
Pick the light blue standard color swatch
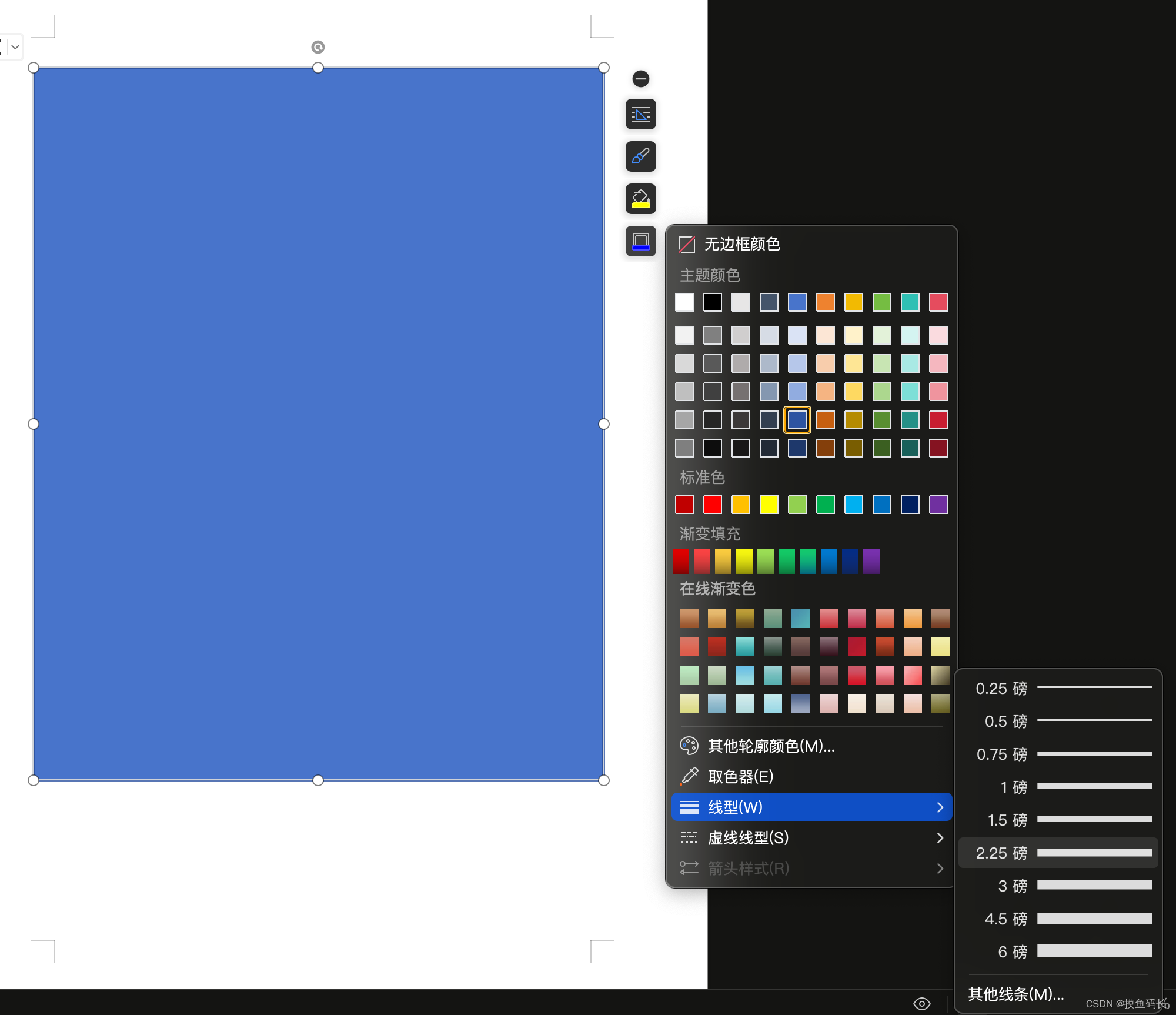pyautogui.click(x=853, y=505)
